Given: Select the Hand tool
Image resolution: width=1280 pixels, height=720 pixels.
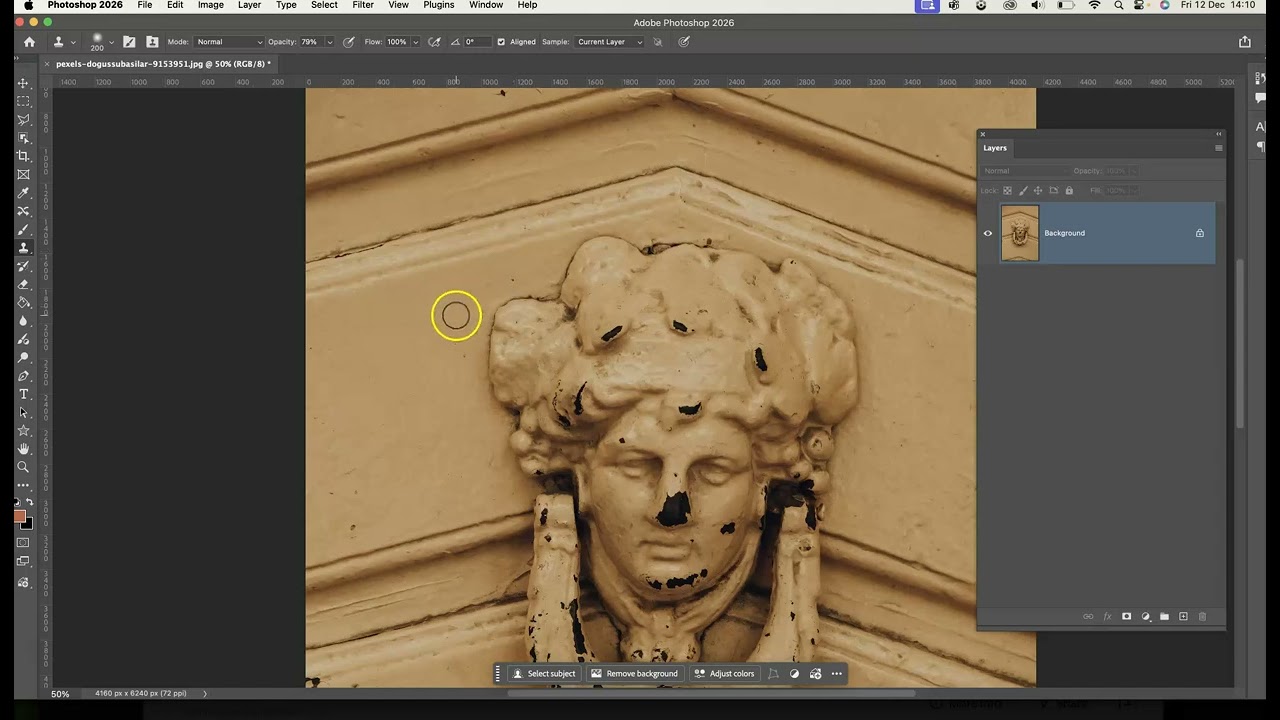Looking at the screenshot, I should click(x=24, y=448).
